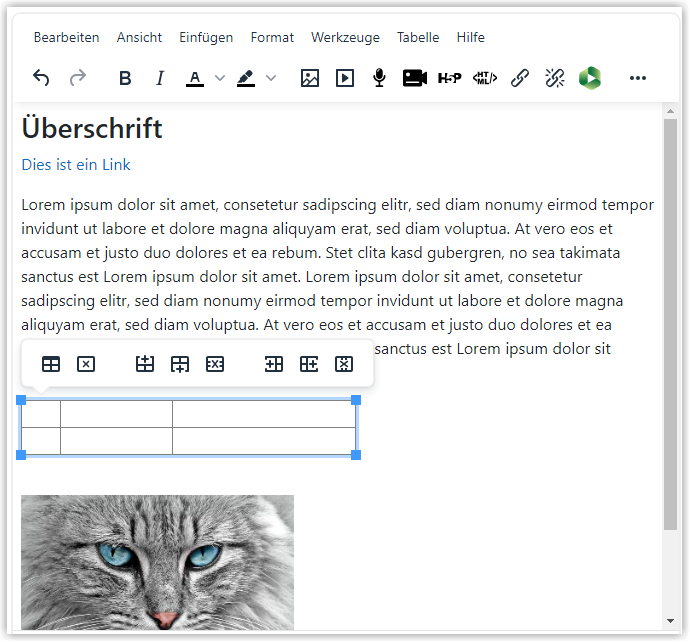Click the Undo arrow icon
This screenshot has height=642, width=690.
pos(41,78)
